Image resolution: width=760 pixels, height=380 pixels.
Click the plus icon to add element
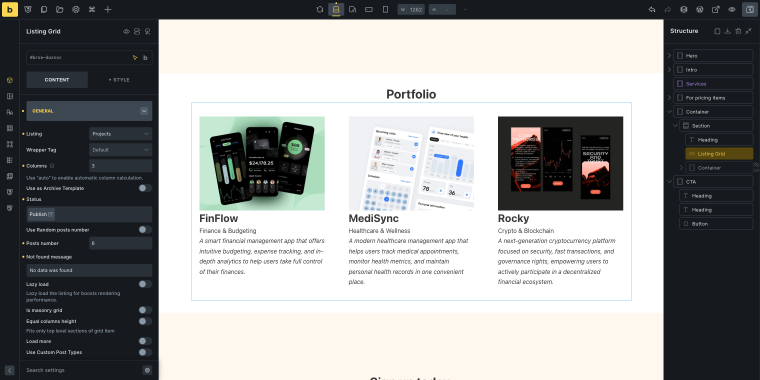point(108,9)
